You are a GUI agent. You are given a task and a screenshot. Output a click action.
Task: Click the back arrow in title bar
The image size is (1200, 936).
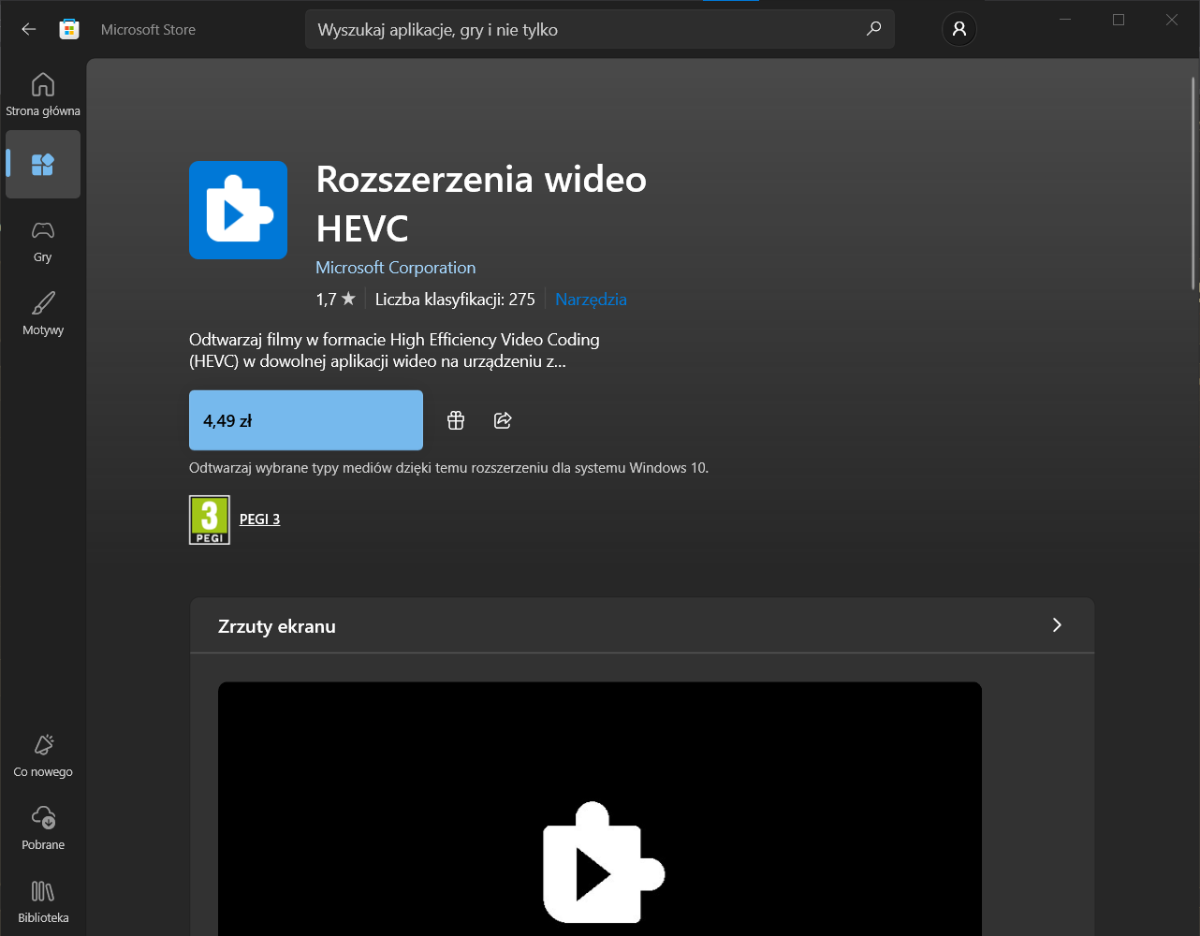pos(29,29)
